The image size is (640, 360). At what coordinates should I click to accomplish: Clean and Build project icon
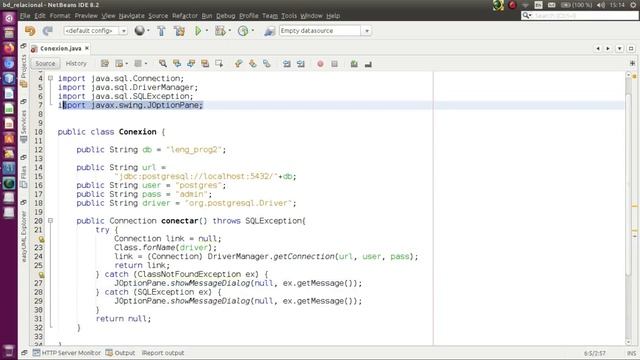coord(179,31)
